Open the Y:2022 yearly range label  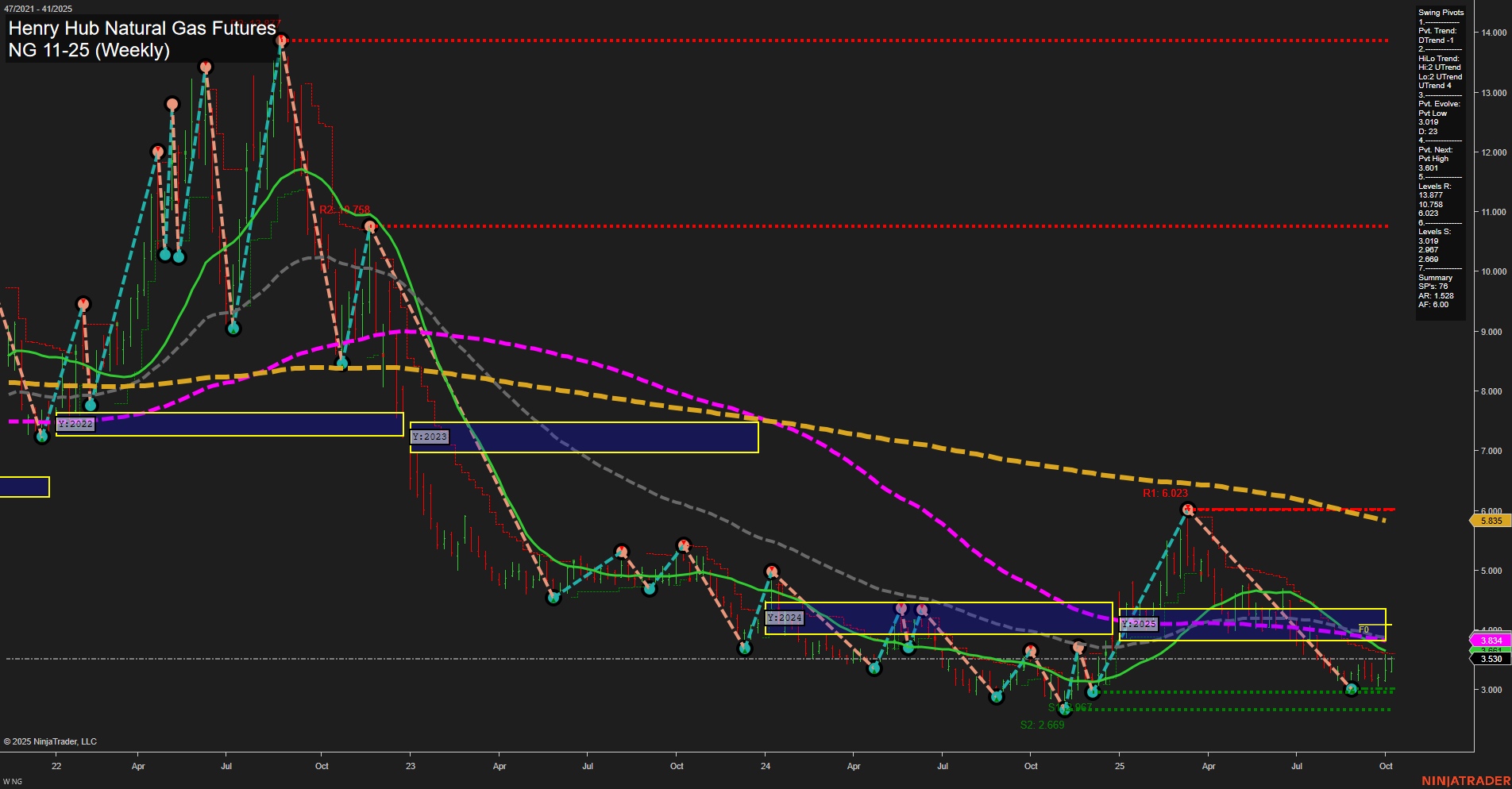(x=77, y=424)
